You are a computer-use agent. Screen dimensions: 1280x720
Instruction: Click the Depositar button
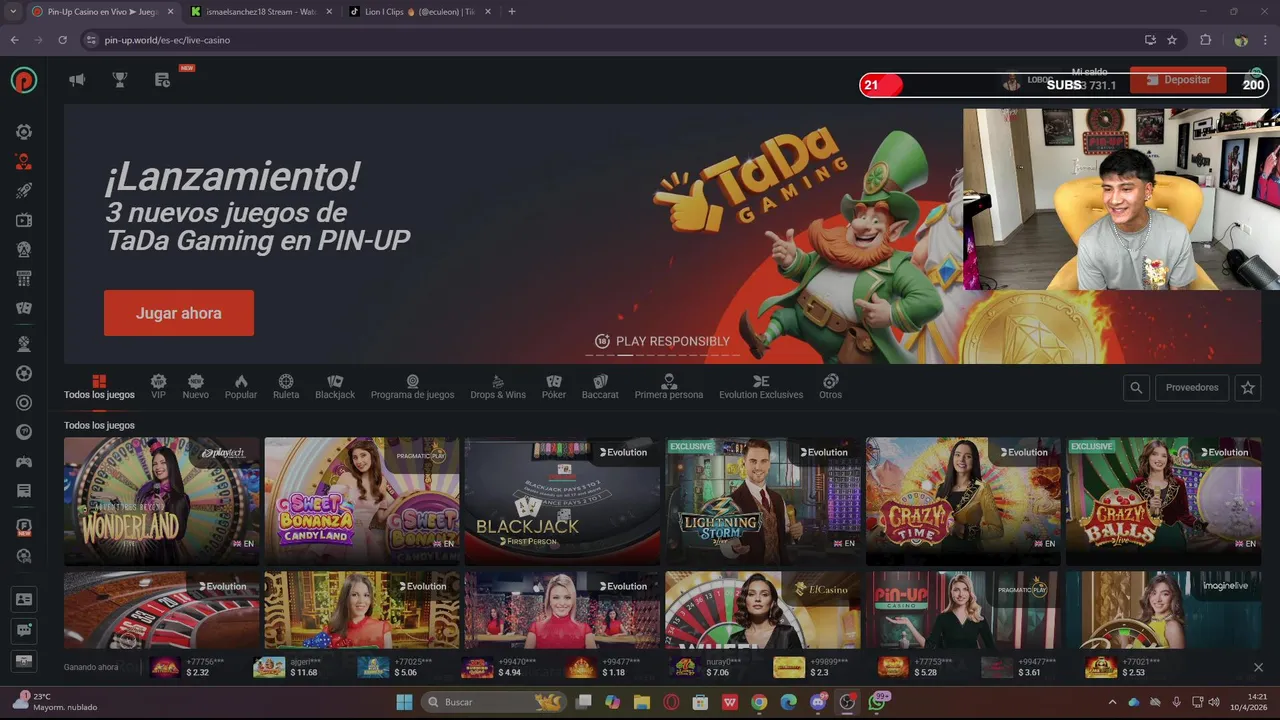click(1178, 80)
